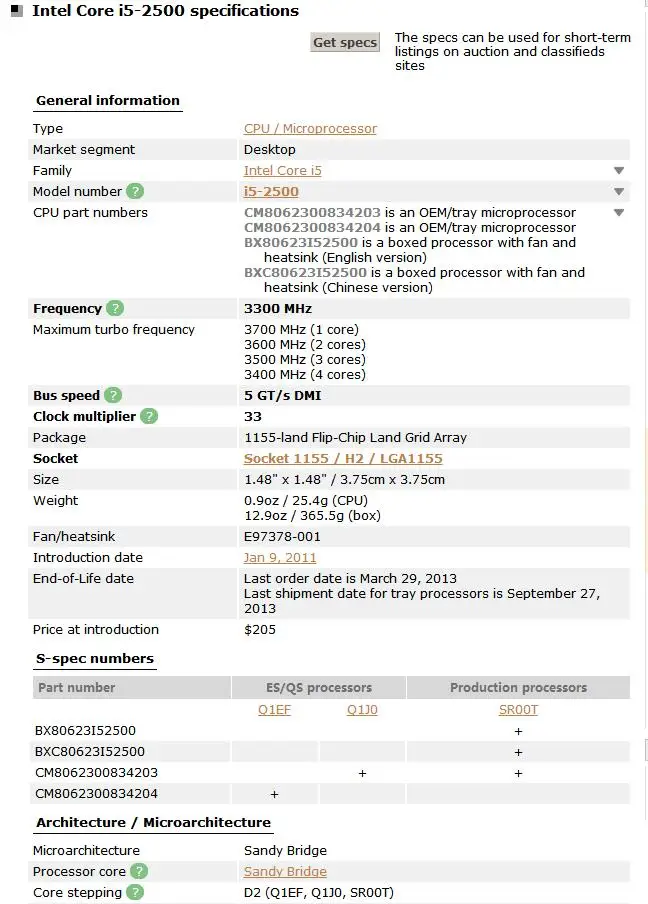Viewport: 648px width, 904px height.
Task: Follow the SR00T production S-spec link
Action: point(518,710)
